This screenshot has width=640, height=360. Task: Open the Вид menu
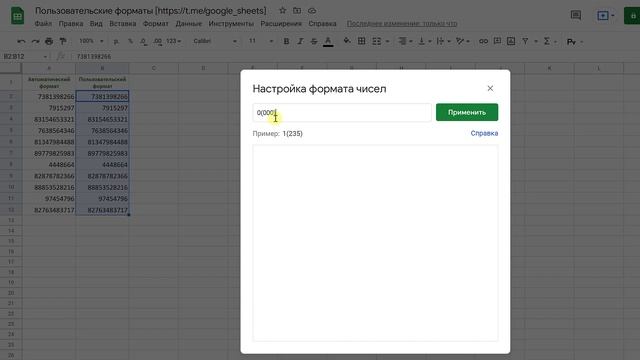point(96,24)
